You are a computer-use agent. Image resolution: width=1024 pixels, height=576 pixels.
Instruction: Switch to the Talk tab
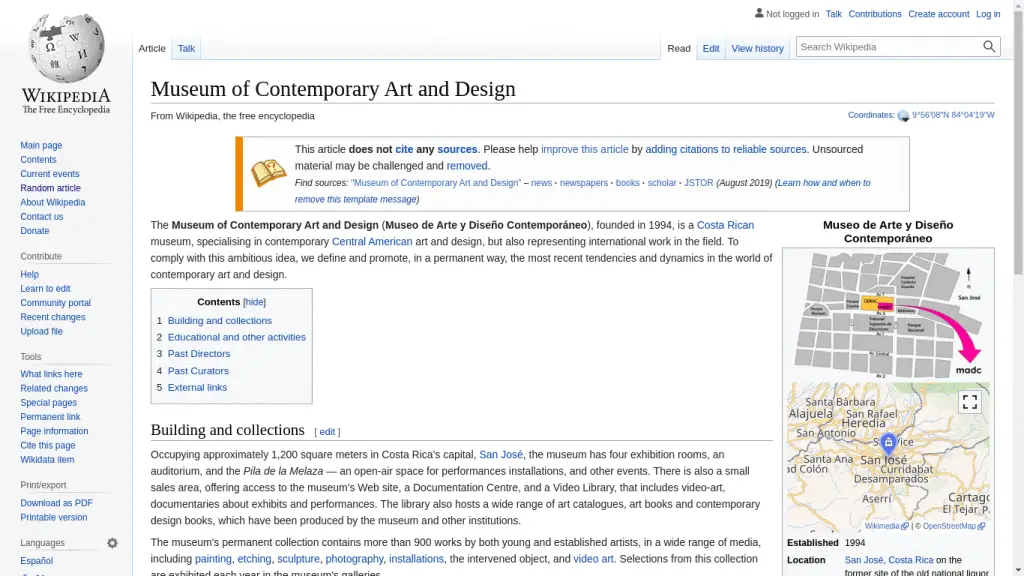coord(186,48)
